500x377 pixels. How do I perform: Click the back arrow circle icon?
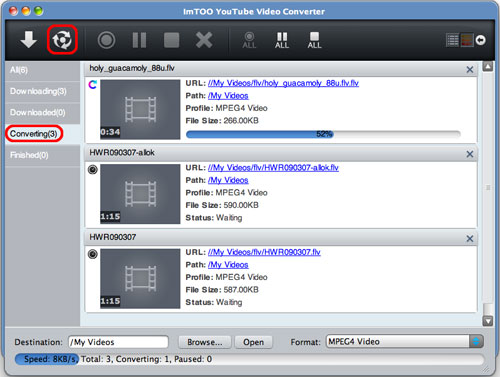tap(480, 40)
